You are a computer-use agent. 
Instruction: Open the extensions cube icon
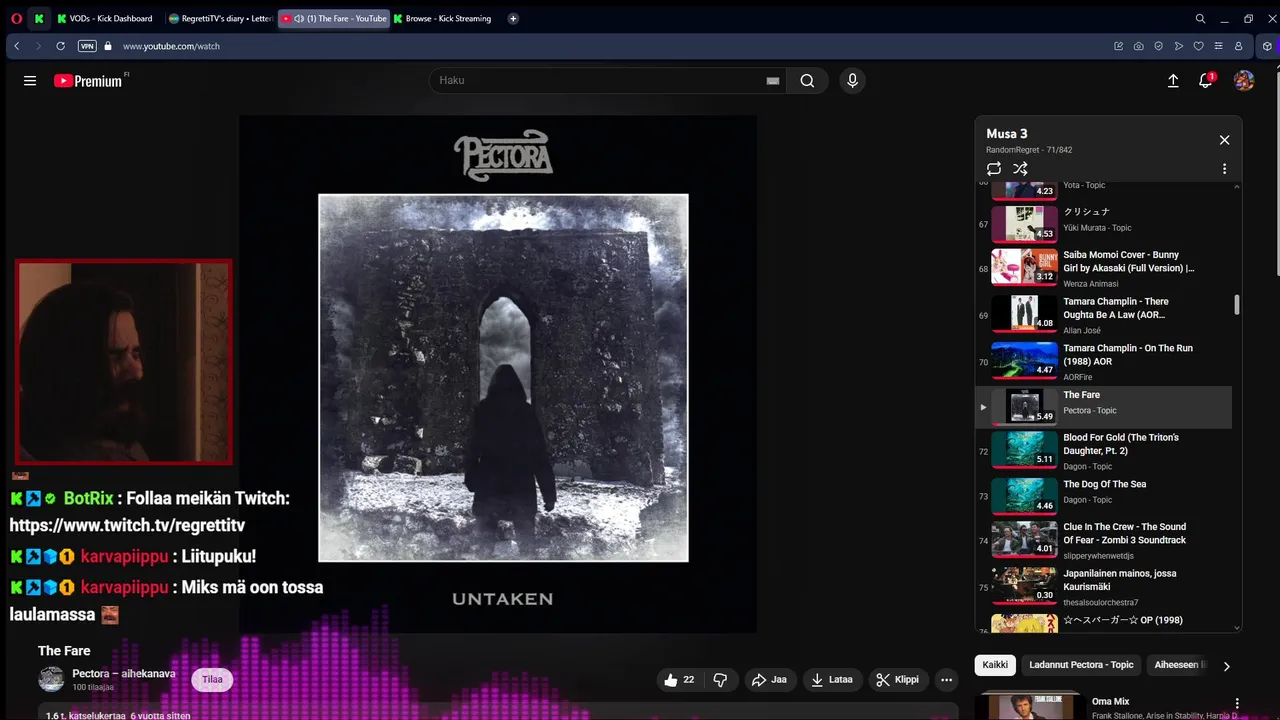point(1267,46)
